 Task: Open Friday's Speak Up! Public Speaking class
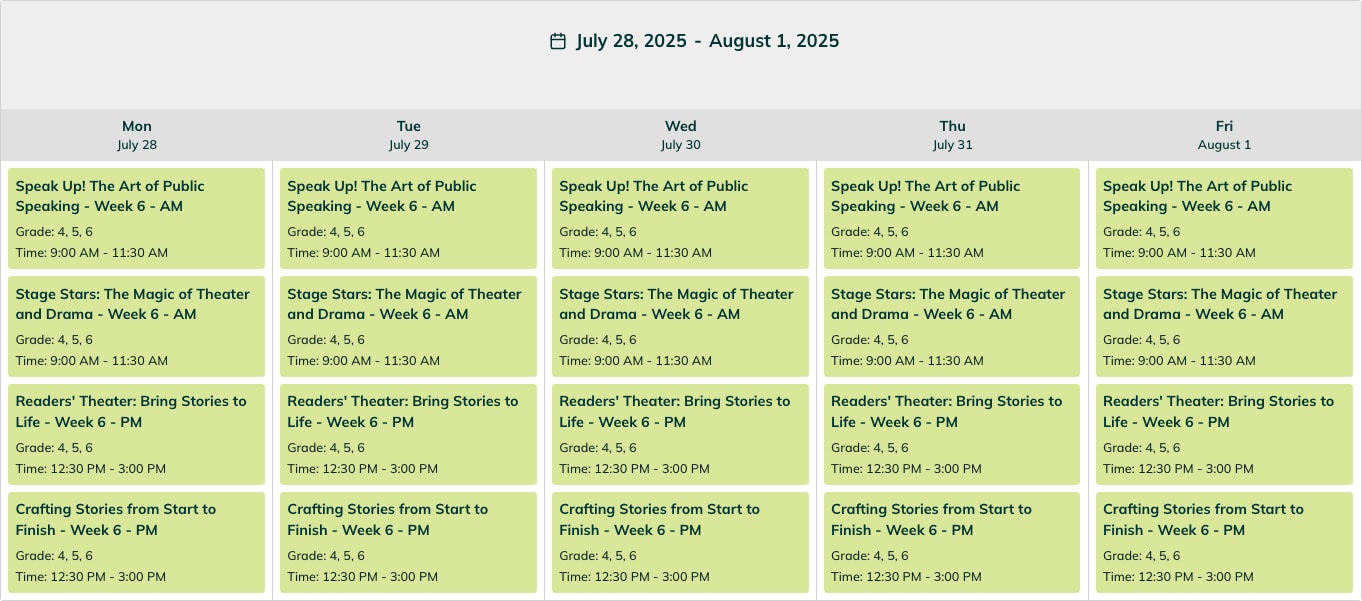(1224, 218)
